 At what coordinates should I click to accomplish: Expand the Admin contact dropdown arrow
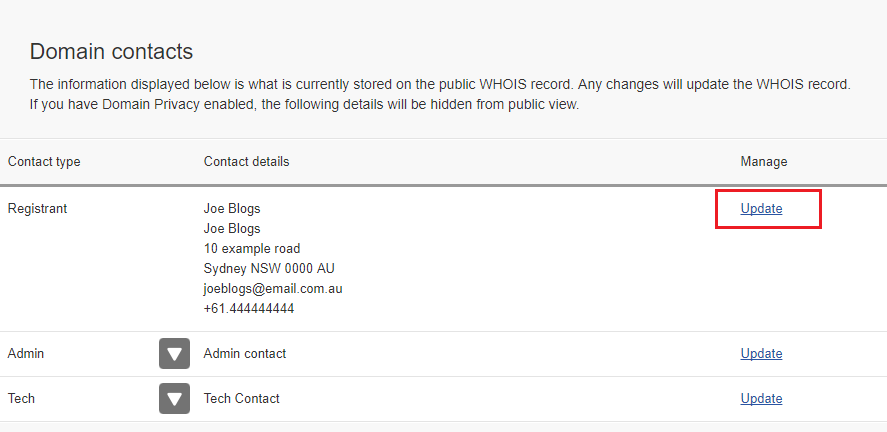point(174,353)
